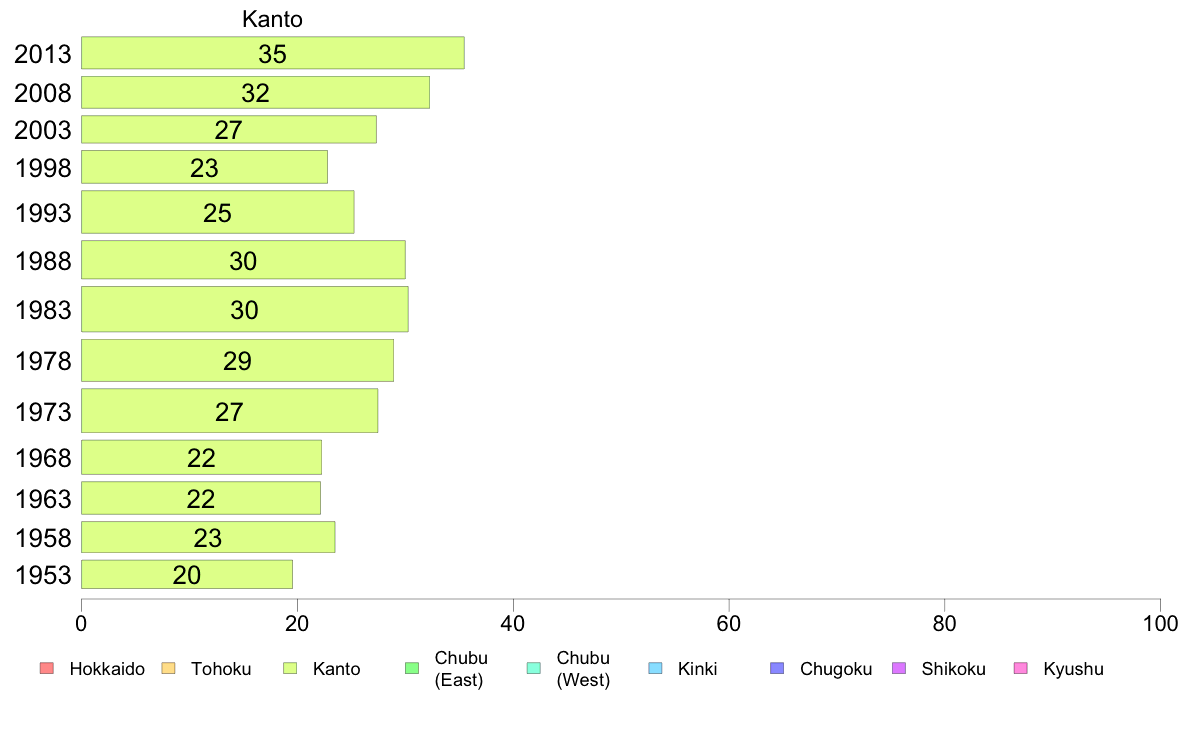This screenshot has height=736, width=1188.
Task: Click the Shikoku purple legend swatch
Action: [899, 669]
